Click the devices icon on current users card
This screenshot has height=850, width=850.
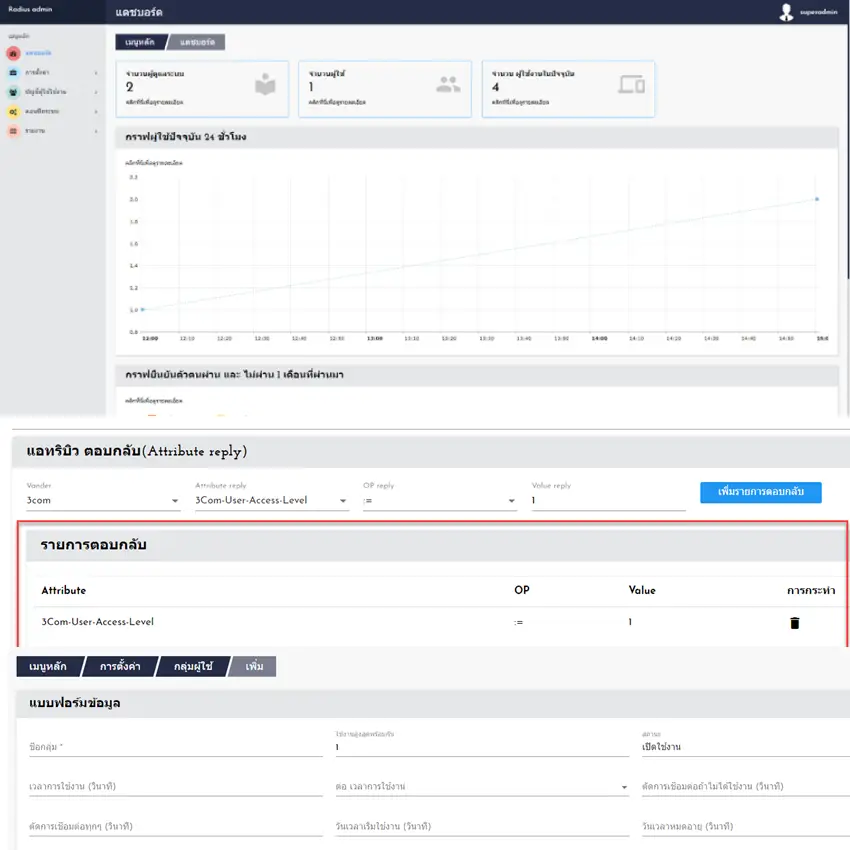[631, 85]
